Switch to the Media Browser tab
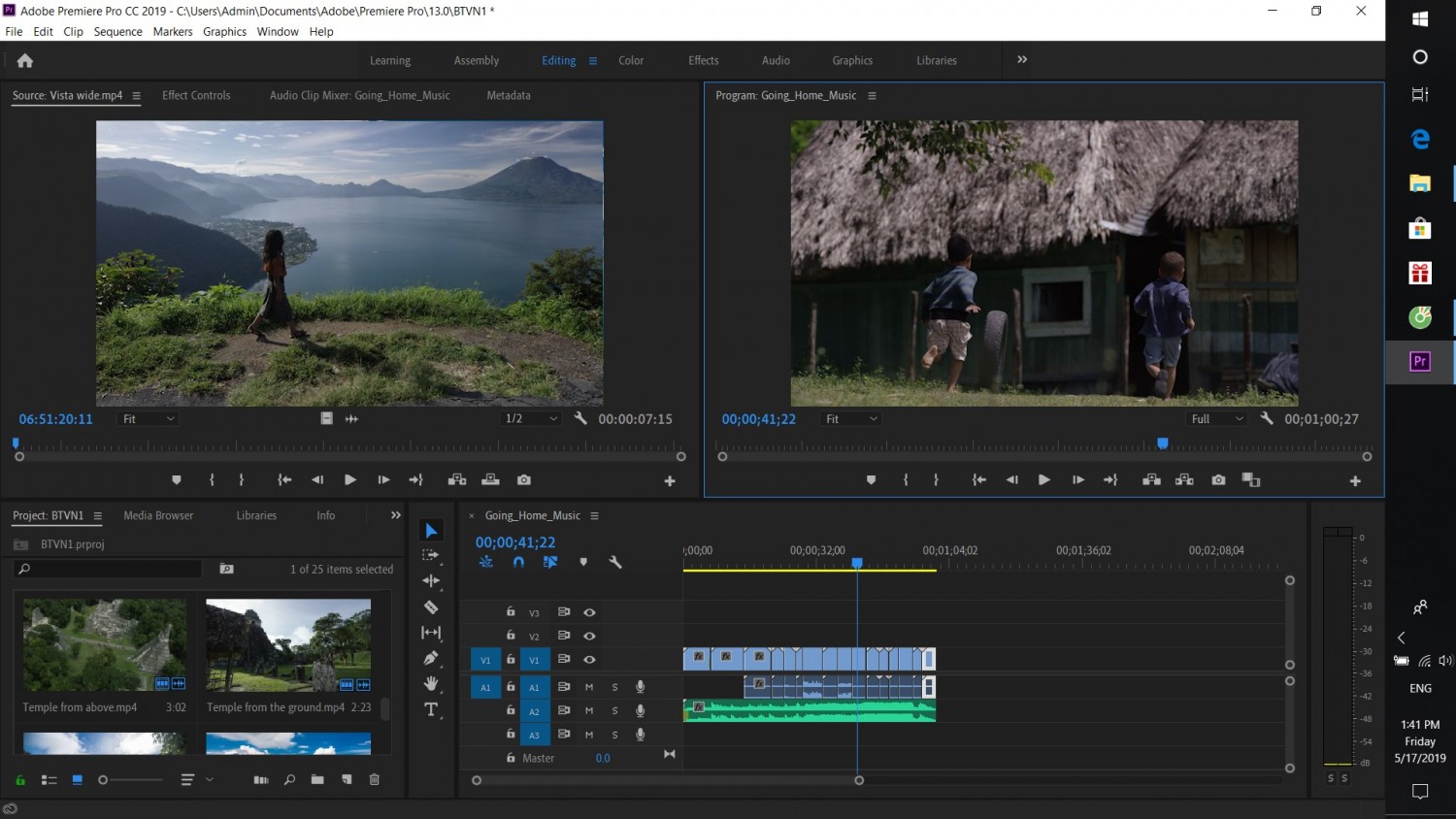 click(x=158, y=515)
